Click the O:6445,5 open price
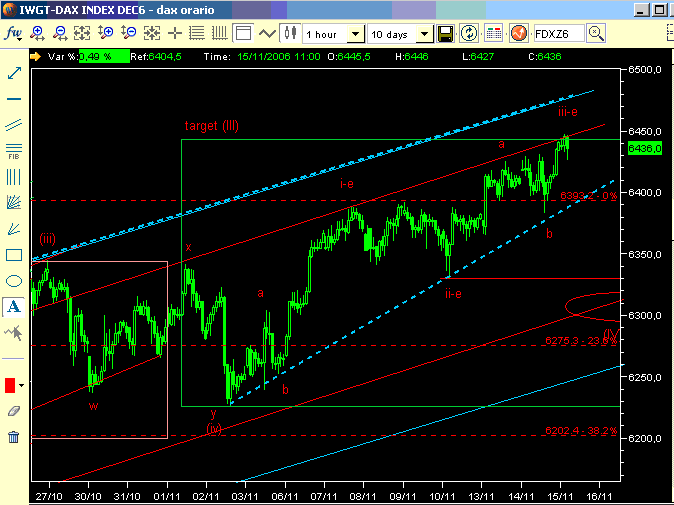Viewport: 674px width, 505px height. tap(349, 57)
